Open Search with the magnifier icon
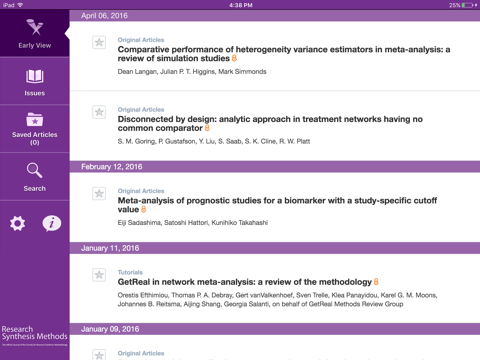 tap(35, 170)
